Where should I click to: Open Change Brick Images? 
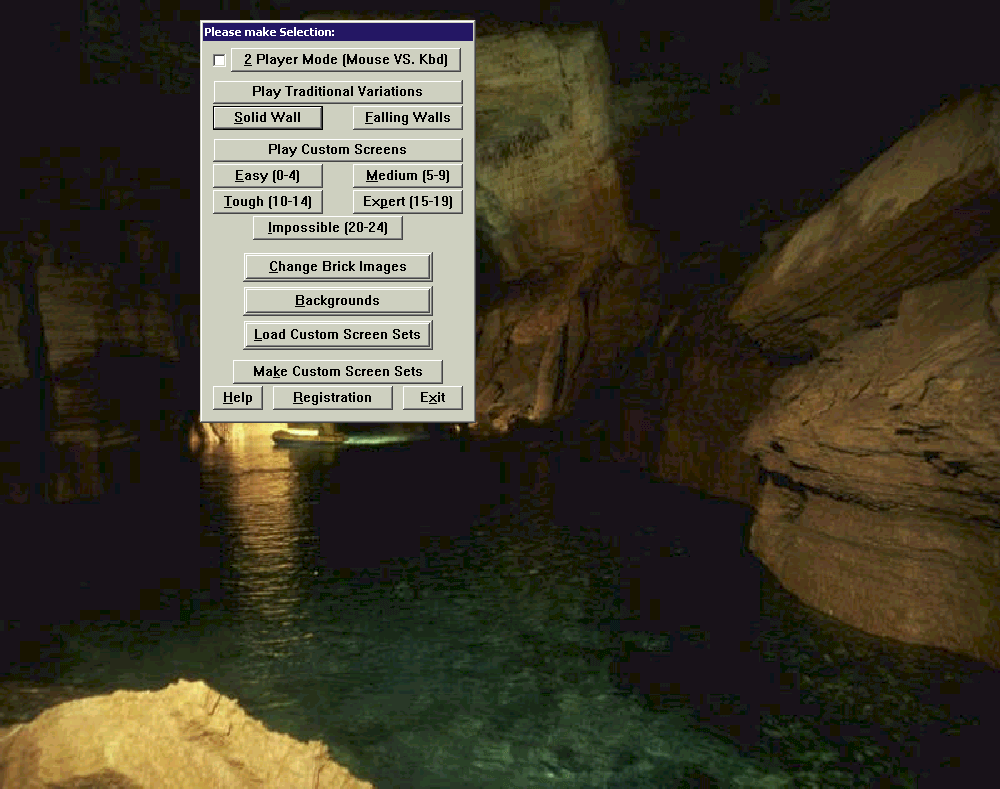[x=337, y=267]
